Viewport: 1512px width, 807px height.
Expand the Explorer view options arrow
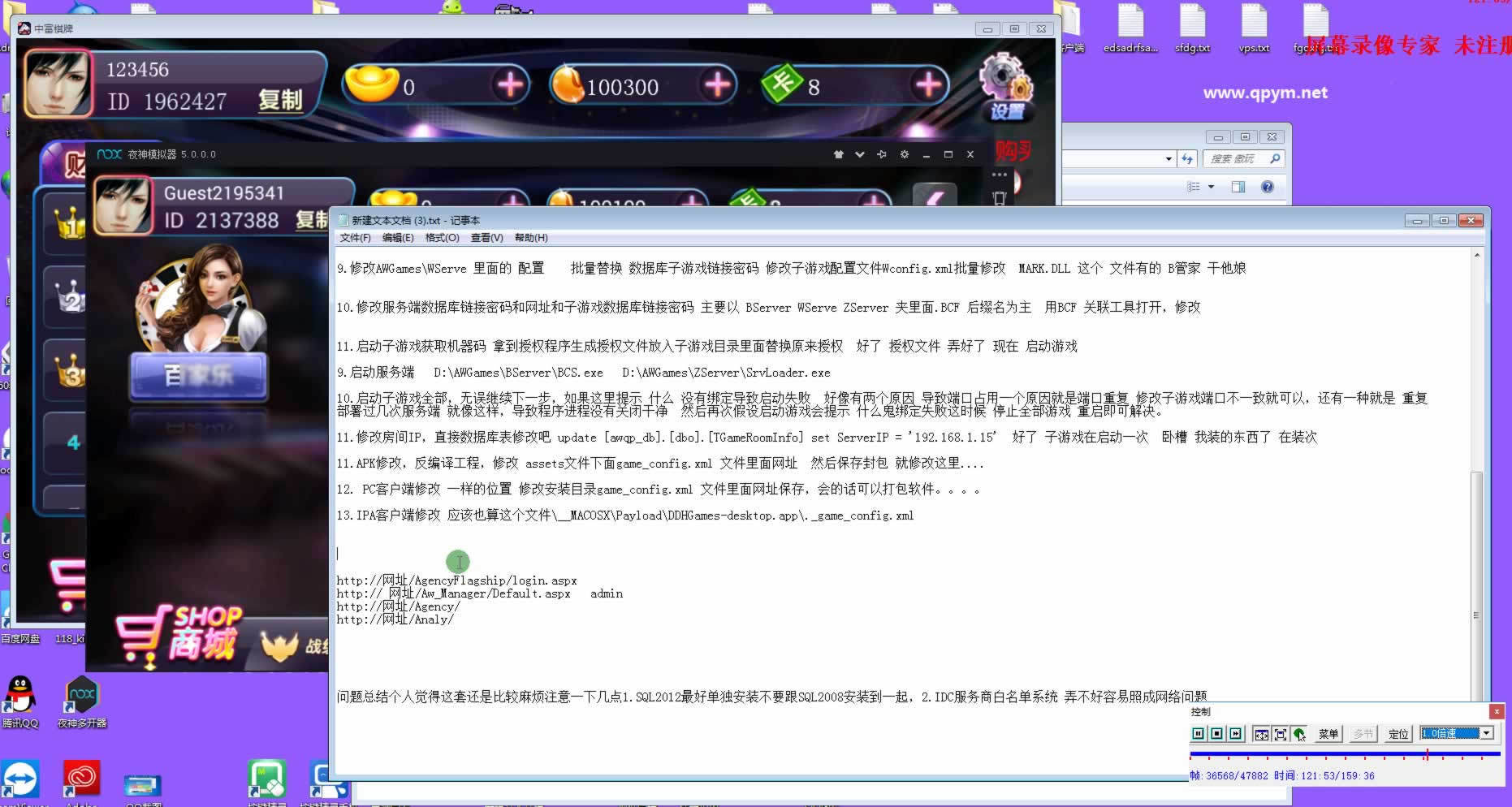pos(1211,187)
